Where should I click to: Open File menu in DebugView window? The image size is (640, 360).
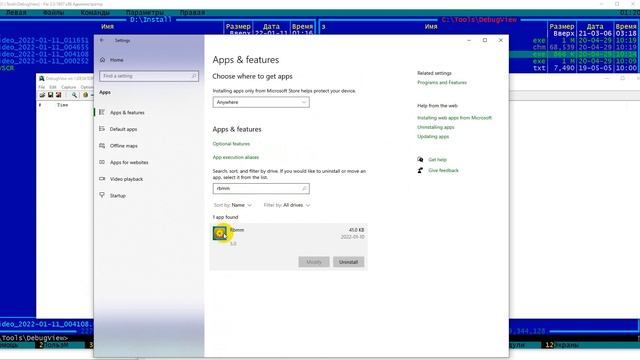pyautogui.click(x=41, y=87)
